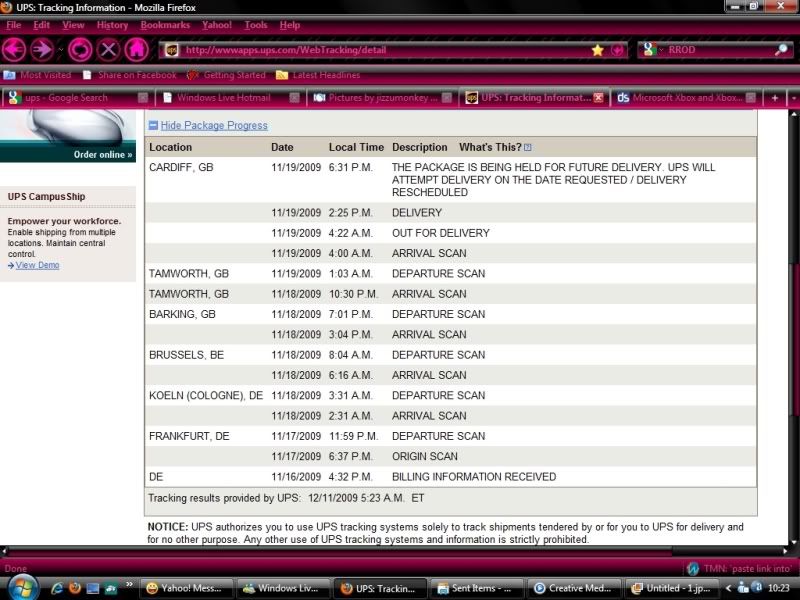Screen dimensions: 800x600
Task: Click the browser Back arrow button
Action: tap(14, 49)
